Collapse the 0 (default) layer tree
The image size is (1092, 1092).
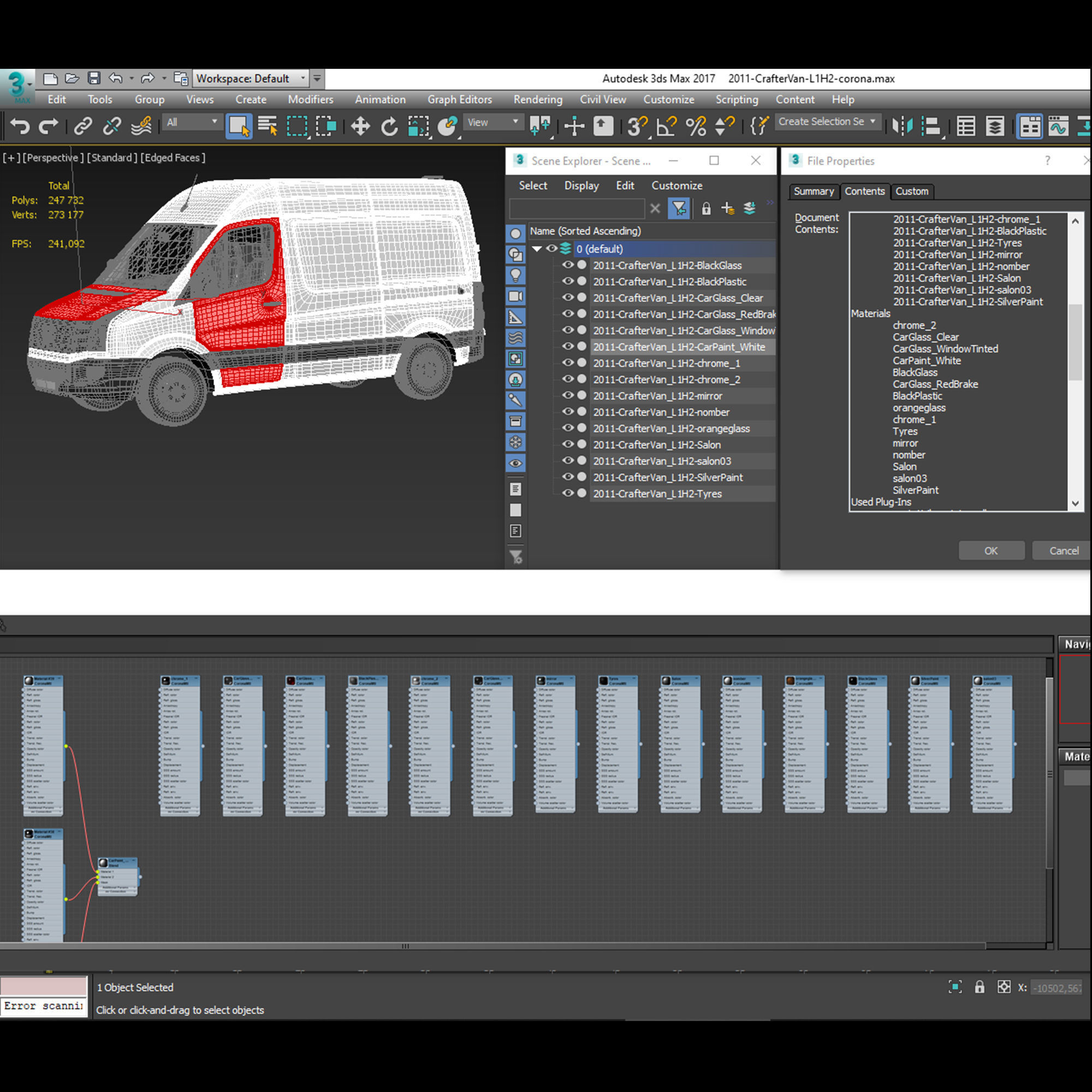click(537, 248)
